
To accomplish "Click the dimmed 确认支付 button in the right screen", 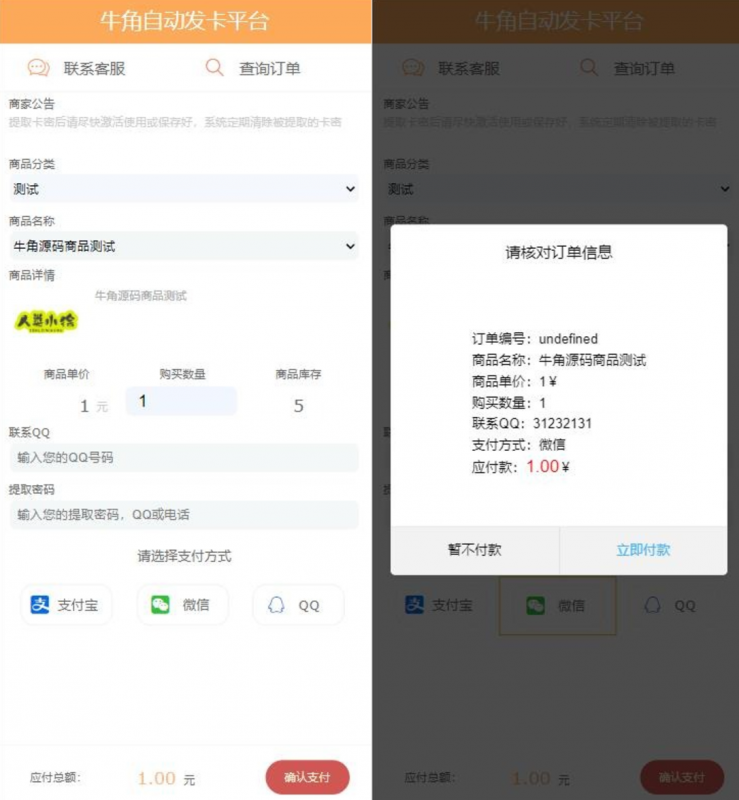I will pos(682,777).
